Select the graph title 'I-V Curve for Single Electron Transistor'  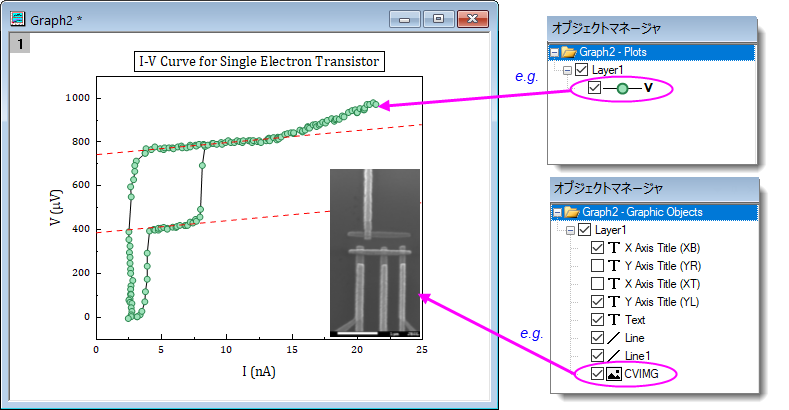pos(259,61)
